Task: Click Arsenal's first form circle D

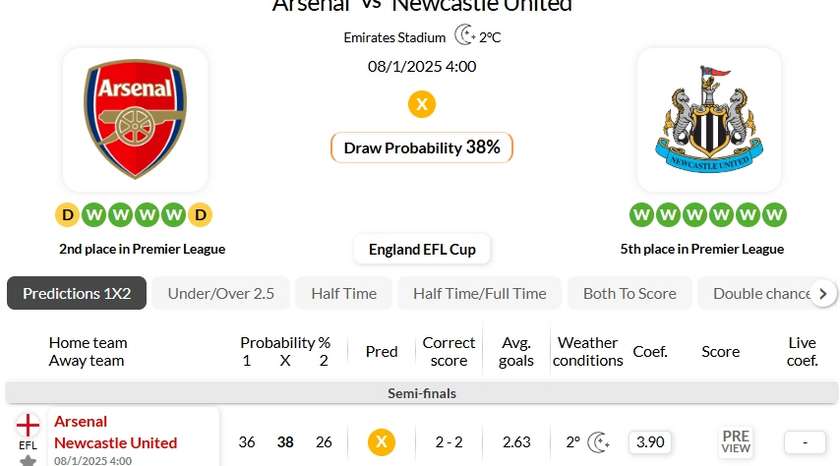Action: [x=68, y=214]
